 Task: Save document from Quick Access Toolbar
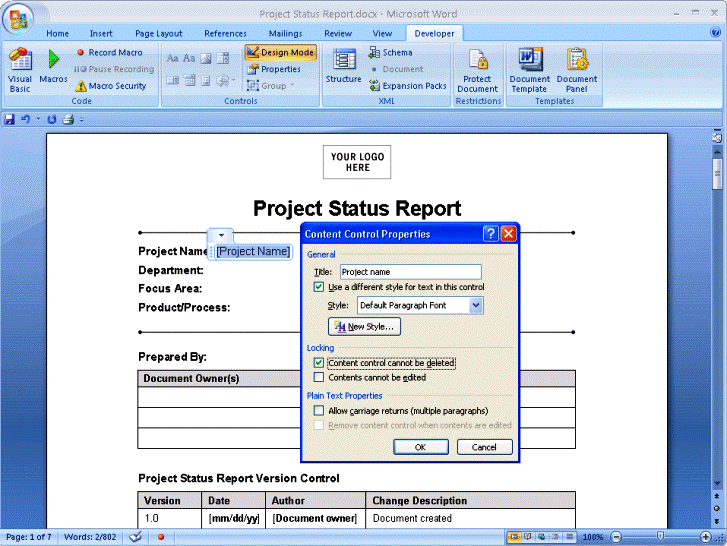[x=9, y=120]
